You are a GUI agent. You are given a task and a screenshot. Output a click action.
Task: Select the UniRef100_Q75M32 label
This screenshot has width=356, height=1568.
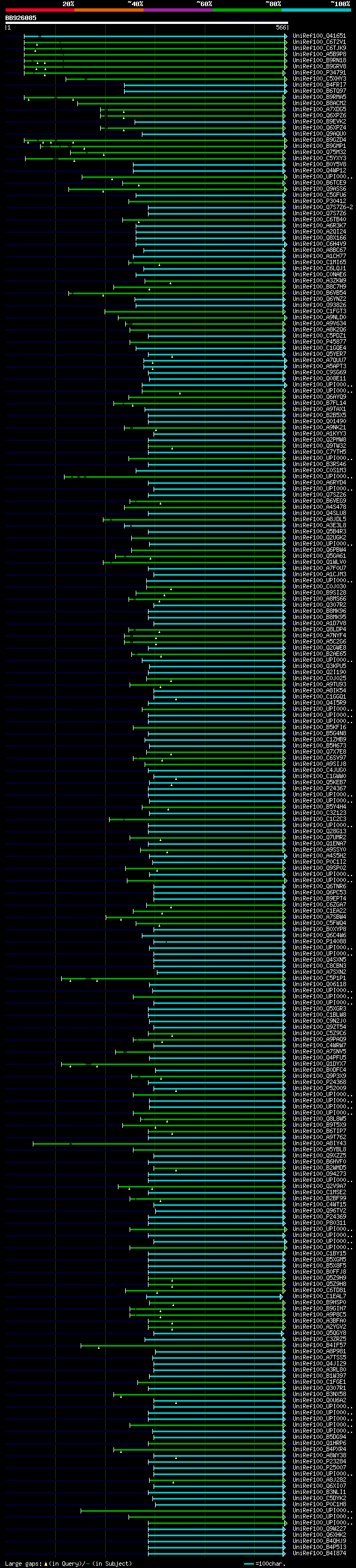pos(319,152)
